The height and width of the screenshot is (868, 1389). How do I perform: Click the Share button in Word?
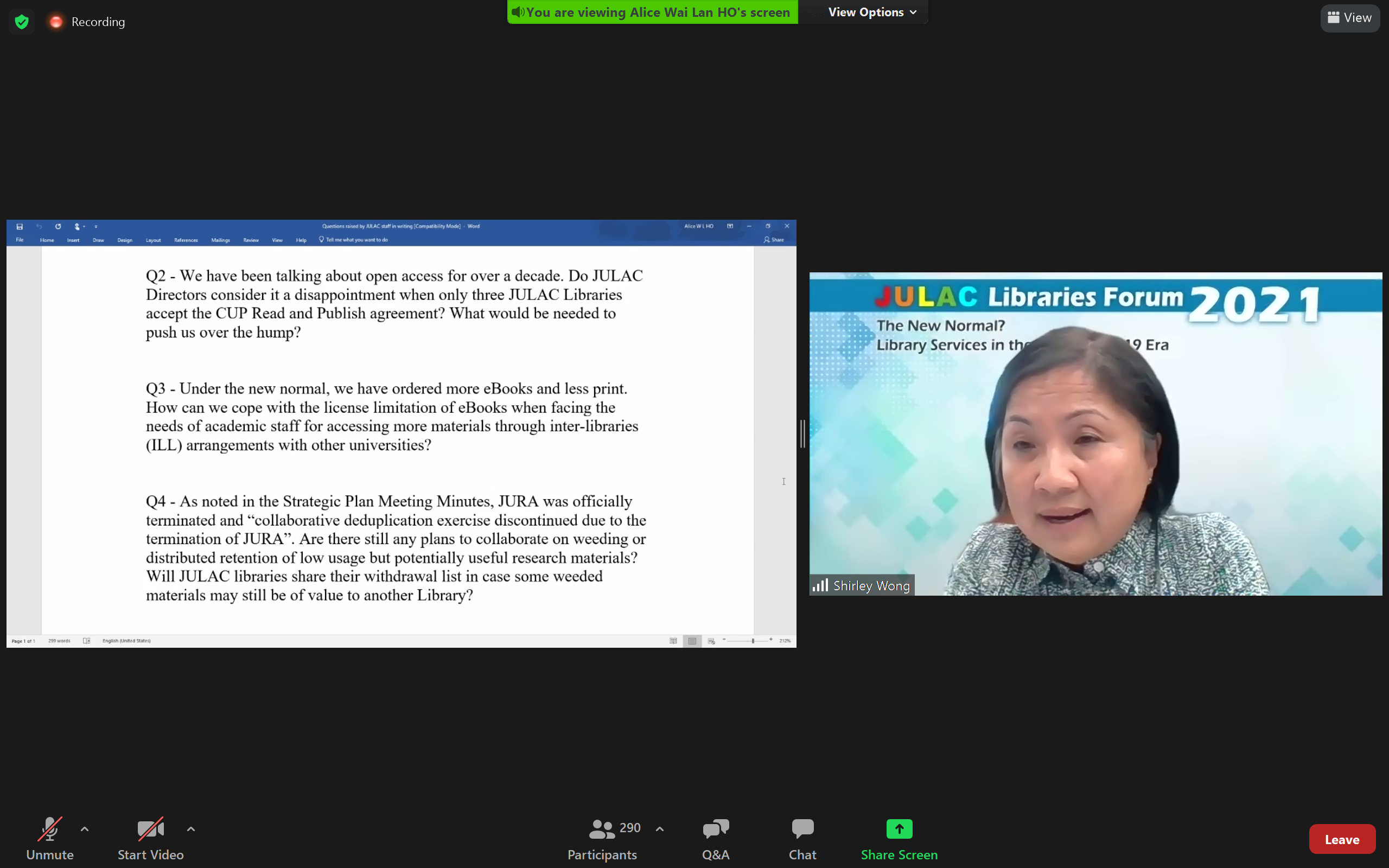pyautogui.click(x=774, y=240)
